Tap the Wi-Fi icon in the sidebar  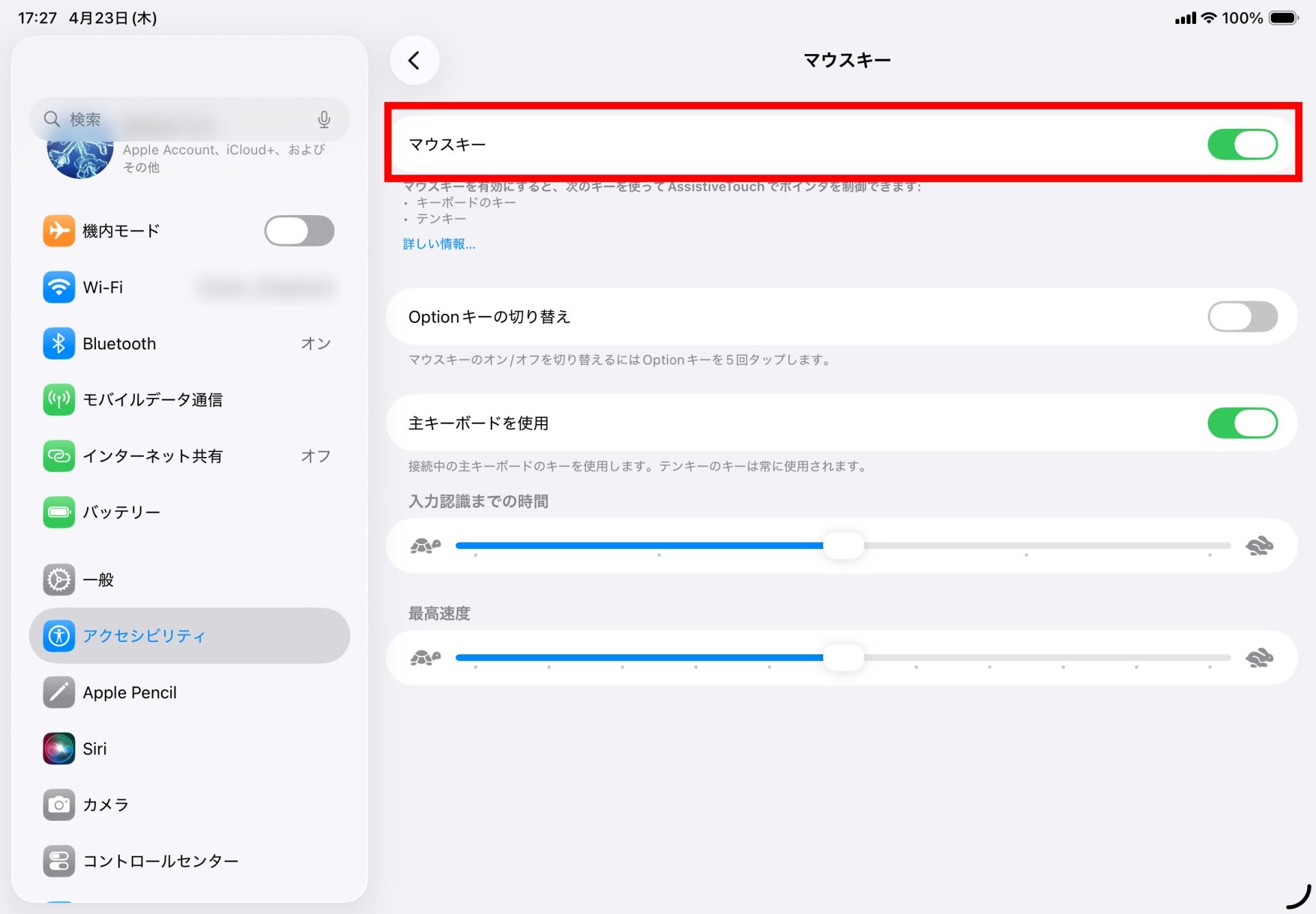click(59, 287)
